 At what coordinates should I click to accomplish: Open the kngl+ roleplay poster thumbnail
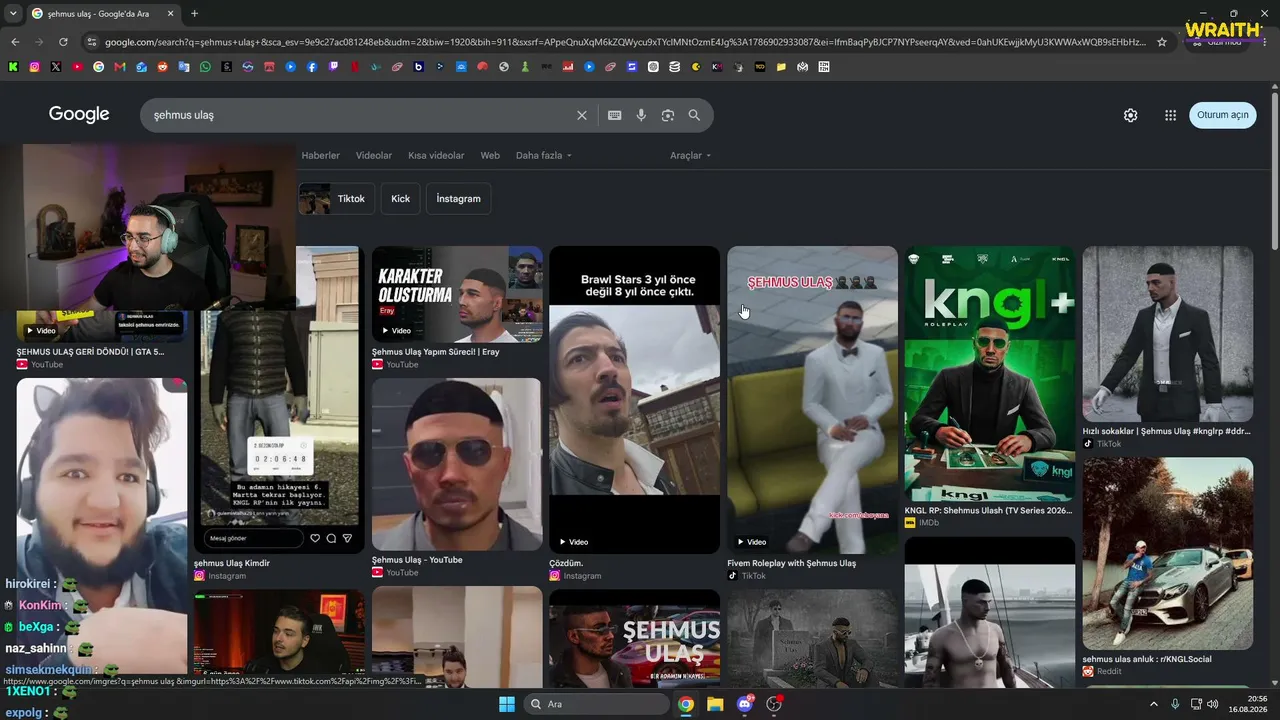pyautogui.click(x=990, y=374)
